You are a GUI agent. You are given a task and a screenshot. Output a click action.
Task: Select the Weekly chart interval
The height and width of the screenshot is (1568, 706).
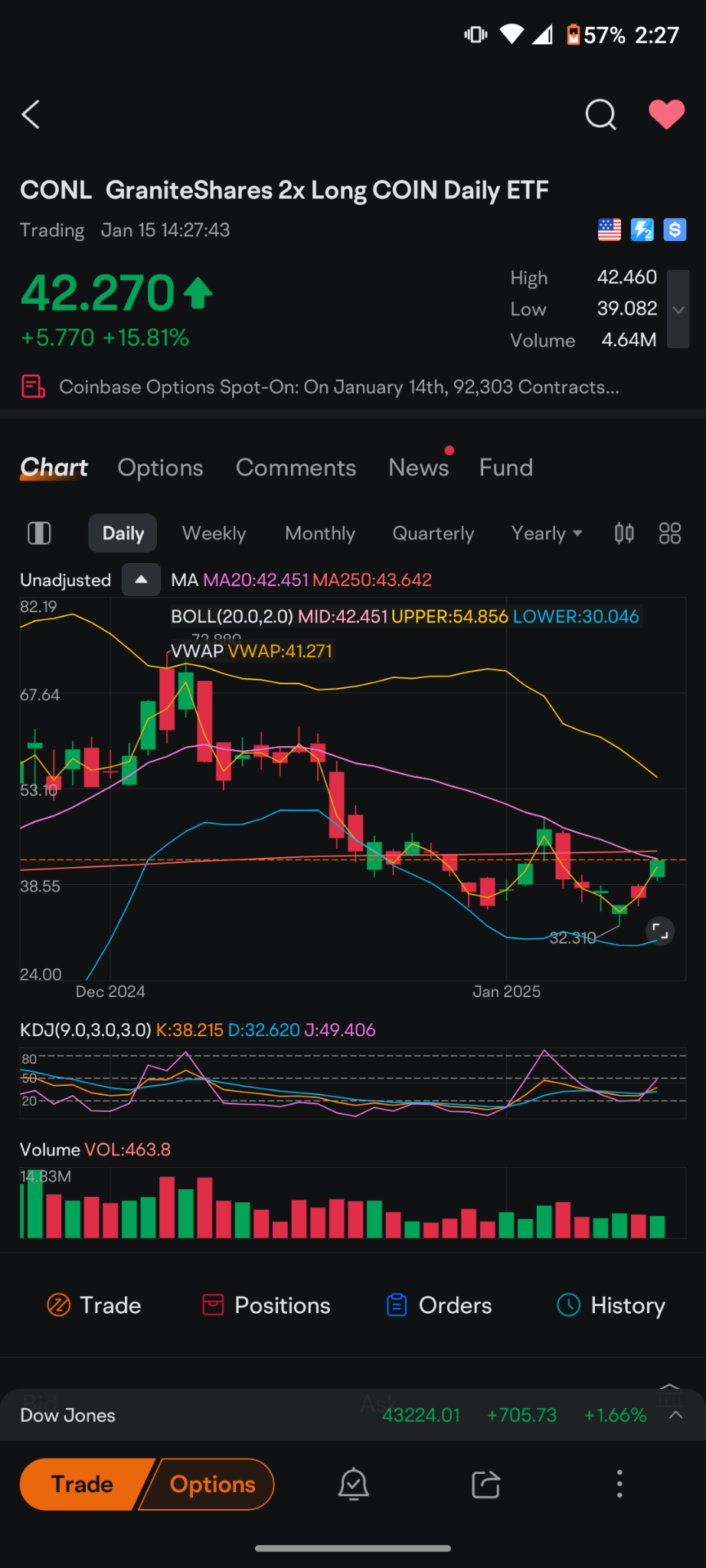point(214,533)
